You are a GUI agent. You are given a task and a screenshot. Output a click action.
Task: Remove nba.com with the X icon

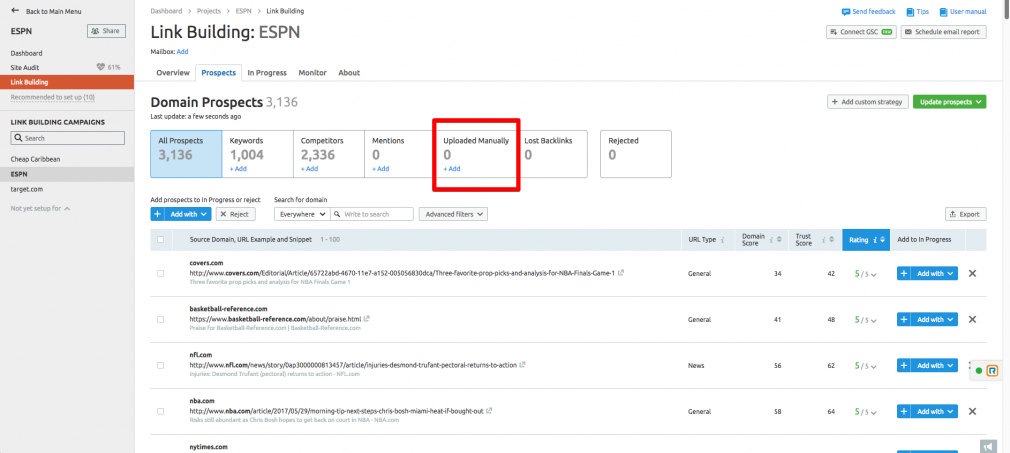[x=973, y=411]
